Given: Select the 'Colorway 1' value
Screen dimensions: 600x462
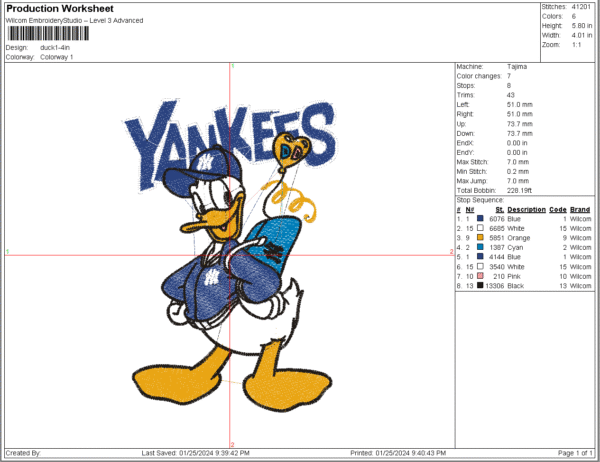Looking at the screenshot, I should coord(57,57).
